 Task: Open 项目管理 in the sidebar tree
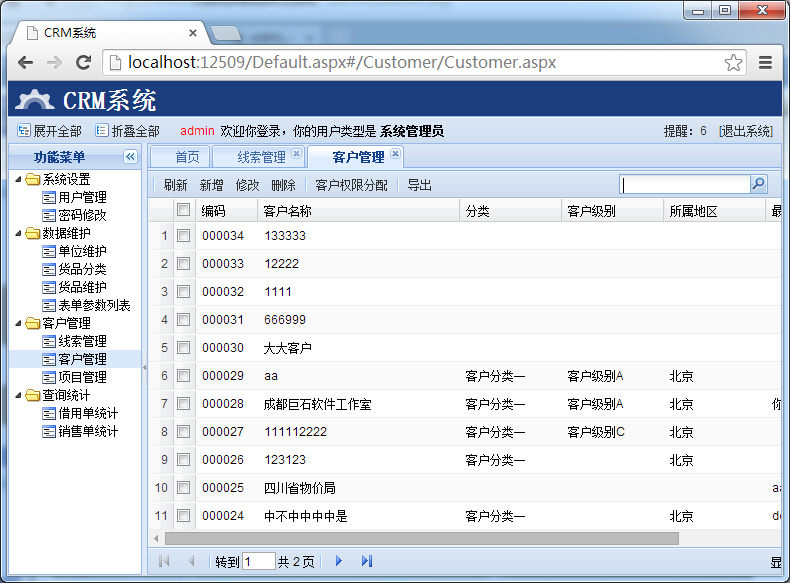point(82,377)
